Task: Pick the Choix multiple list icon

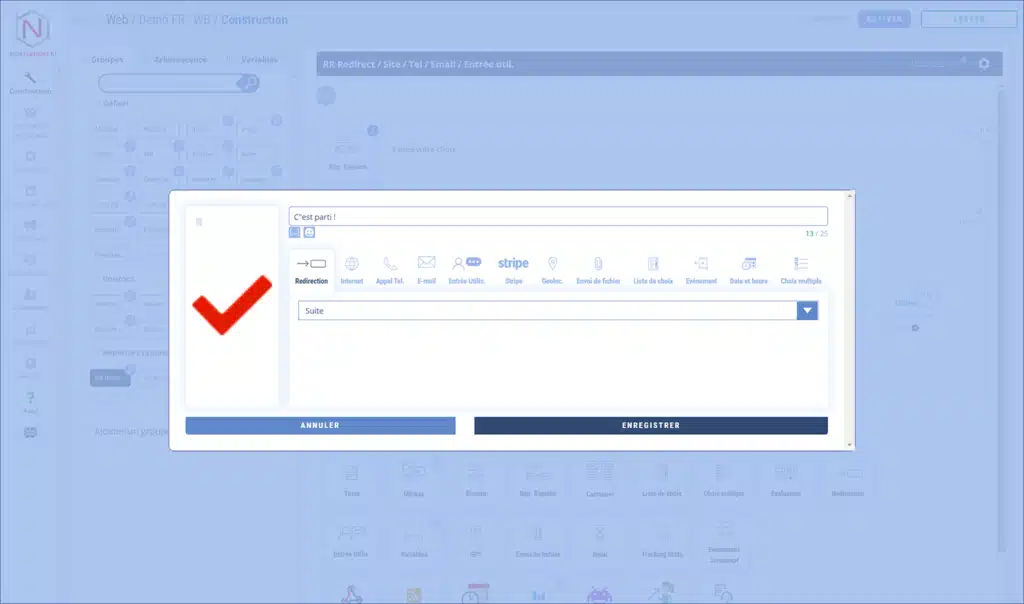Action: click(x=801, y=264)
